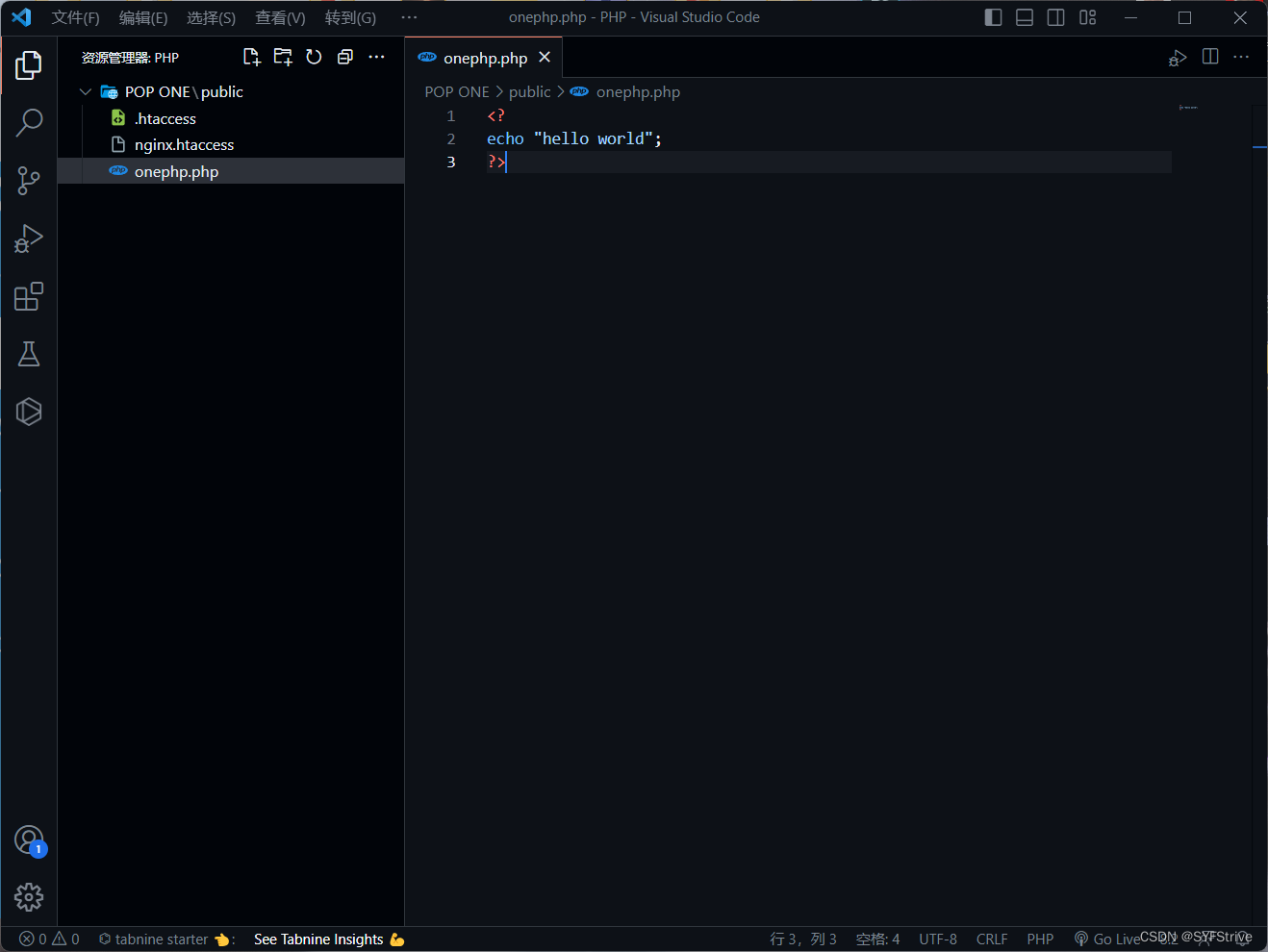1268x952 pixels.
Task: Click POP ONE in the breadcrumb
Action: tap(457, 92)
